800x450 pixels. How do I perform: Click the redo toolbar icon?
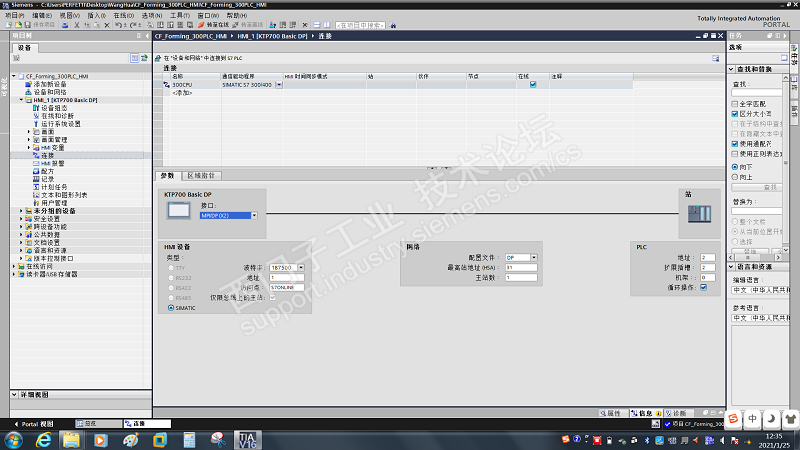tap(133, 24)
